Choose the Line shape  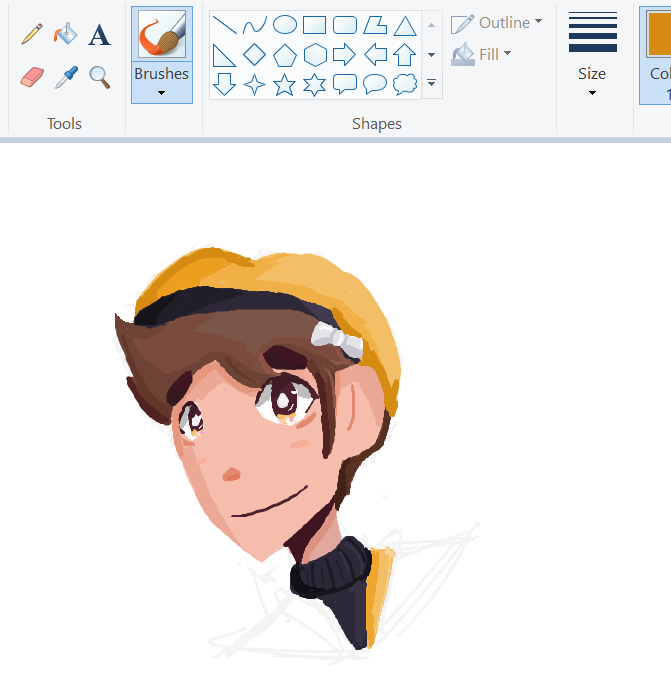[x=225, y=25]
